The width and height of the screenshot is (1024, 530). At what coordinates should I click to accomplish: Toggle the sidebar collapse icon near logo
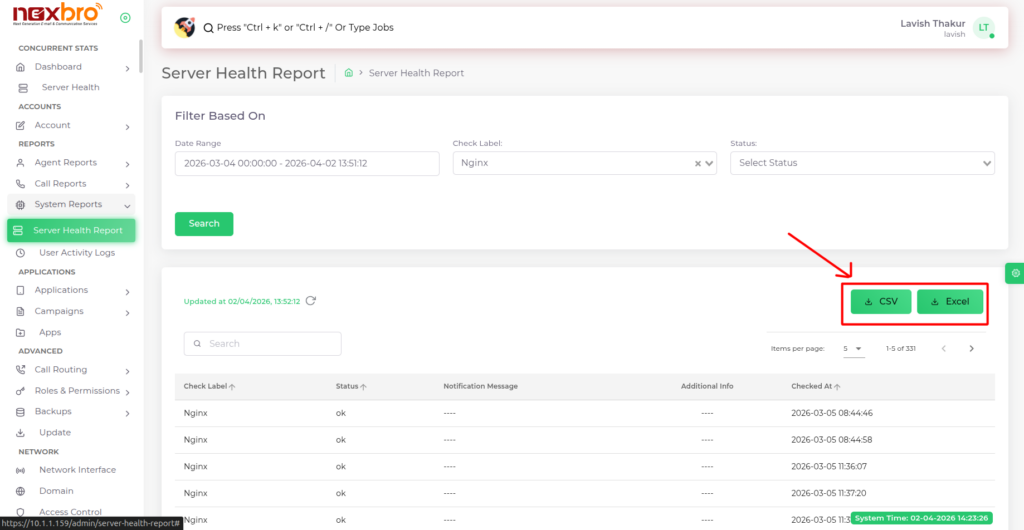125,18
